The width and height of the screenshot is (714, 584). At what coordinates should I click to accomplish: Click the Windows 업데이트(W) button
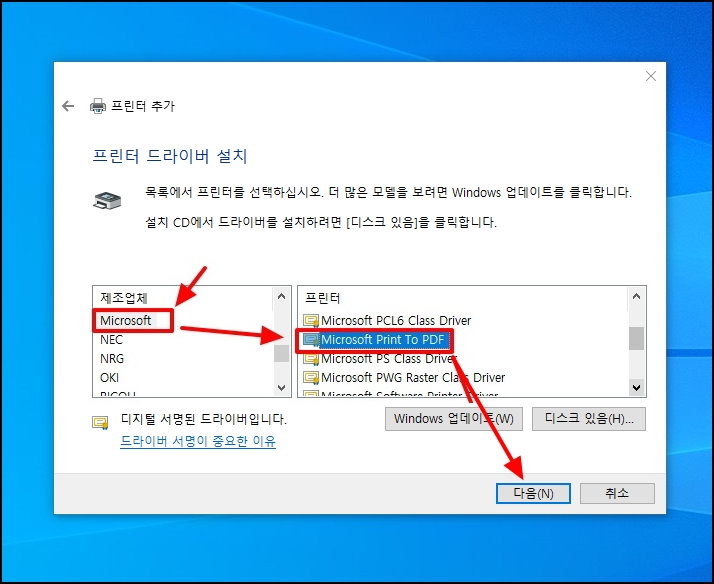[x=454, y=419]
